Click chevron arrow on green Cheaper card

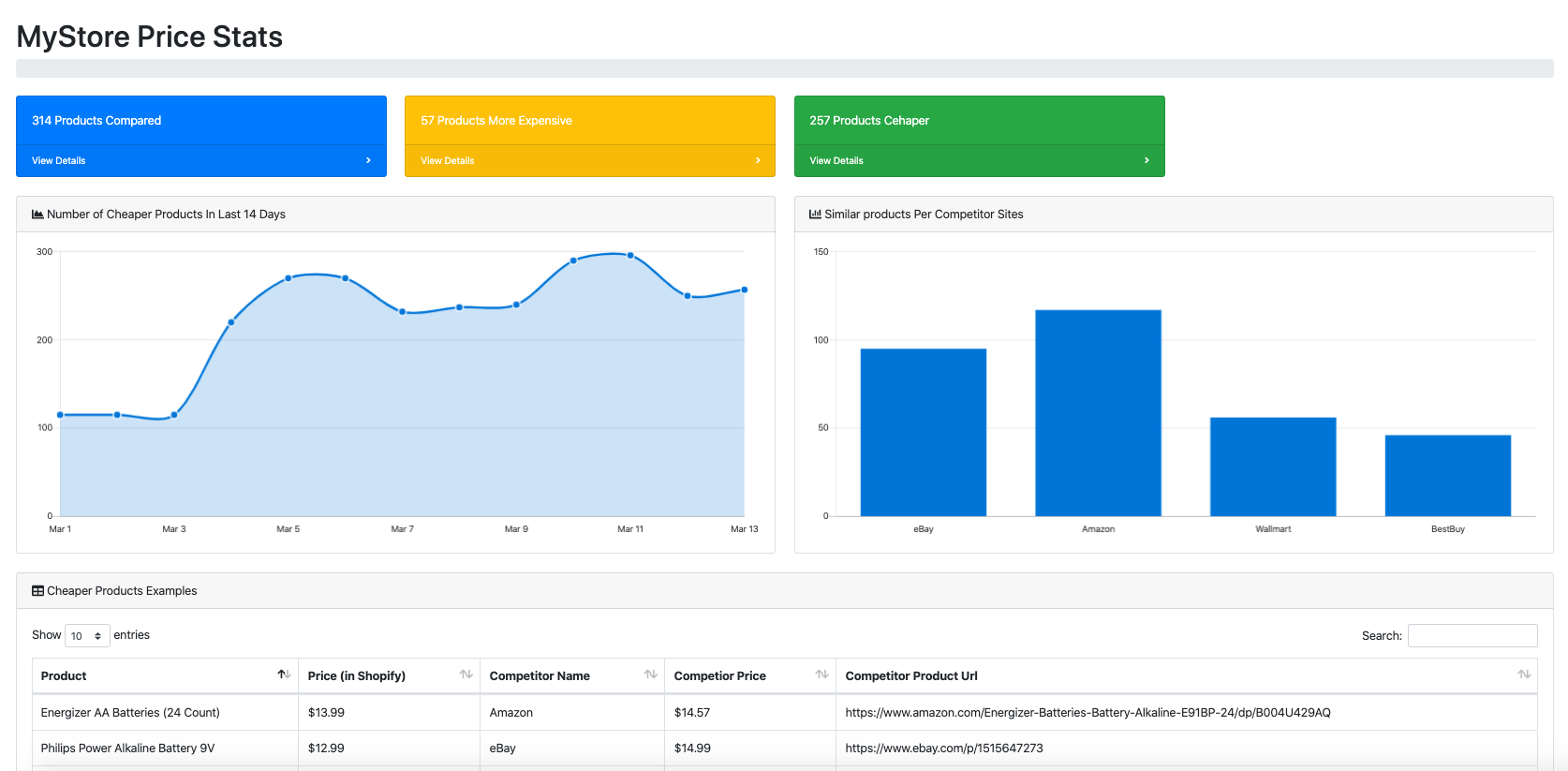click(x=1146, y=161)
